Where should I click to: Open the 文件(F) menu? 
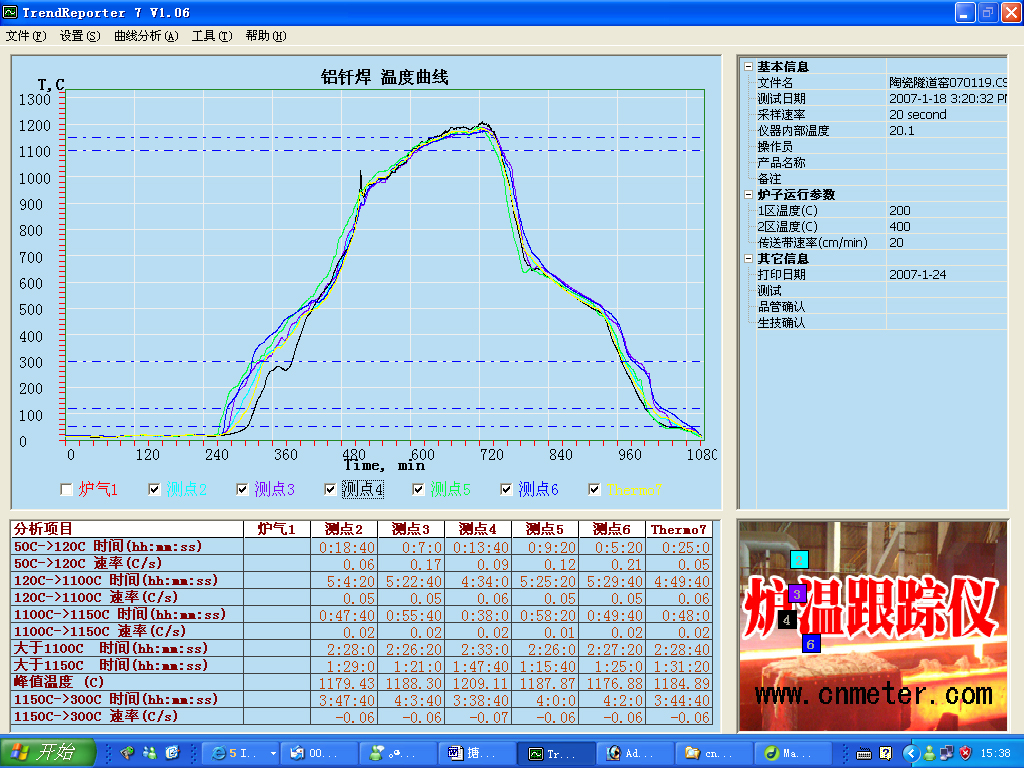click(26, 36)
